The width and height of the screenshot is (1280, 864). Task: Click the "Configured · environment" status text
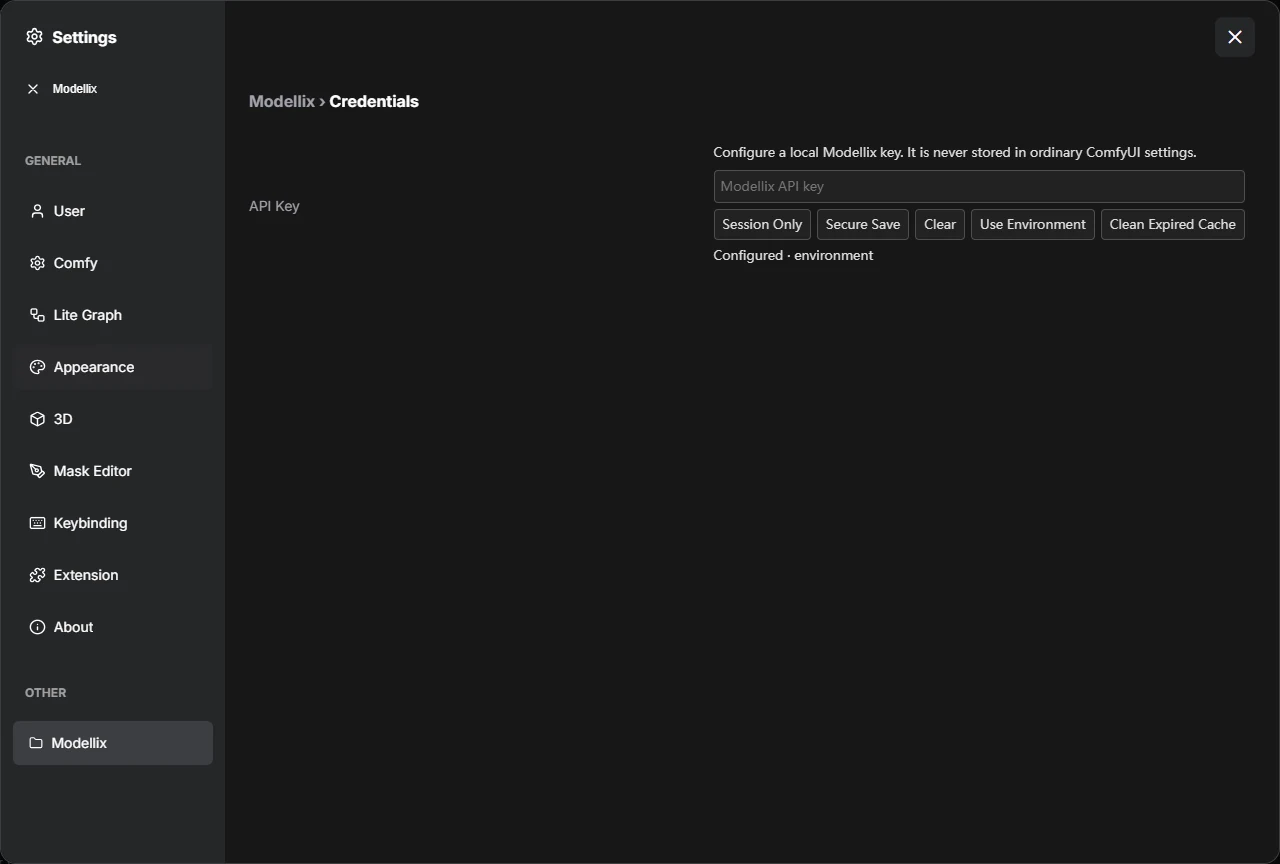(x=793, y=255)
